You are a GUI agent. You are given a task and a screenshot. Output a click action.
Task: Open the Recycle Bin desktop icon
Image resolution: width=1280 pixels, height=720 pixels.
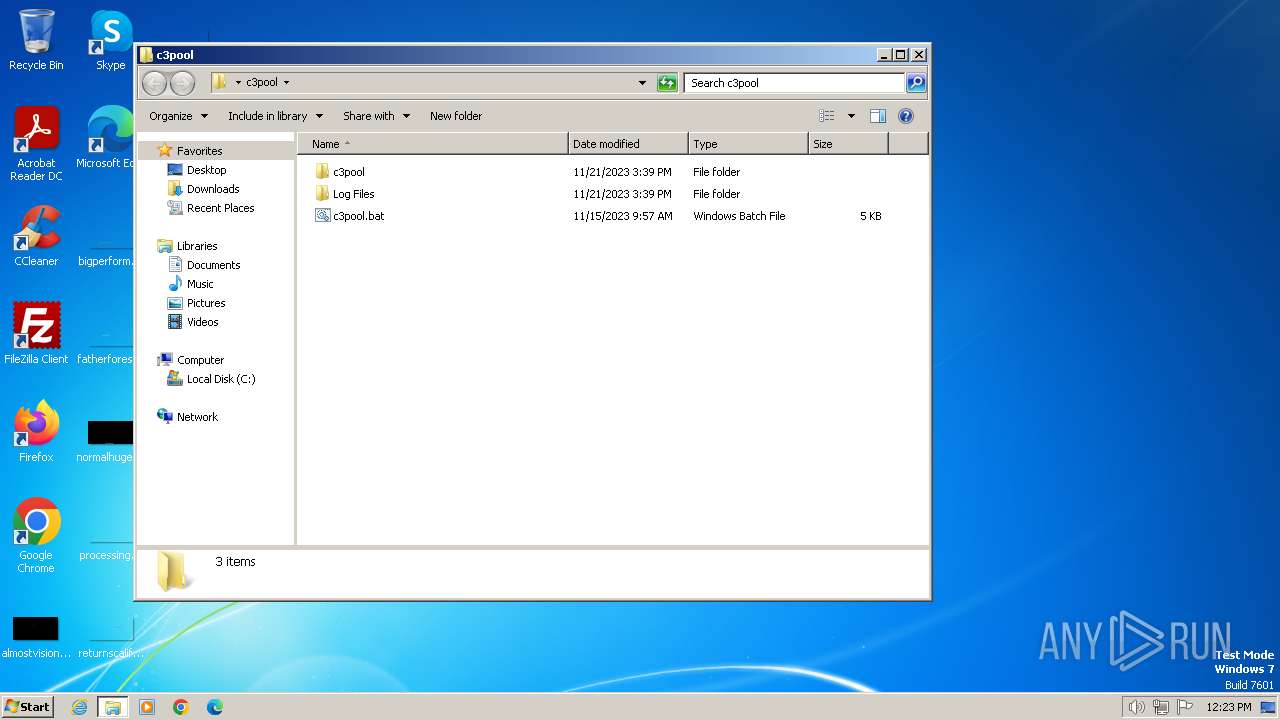[x=36, y=40]
